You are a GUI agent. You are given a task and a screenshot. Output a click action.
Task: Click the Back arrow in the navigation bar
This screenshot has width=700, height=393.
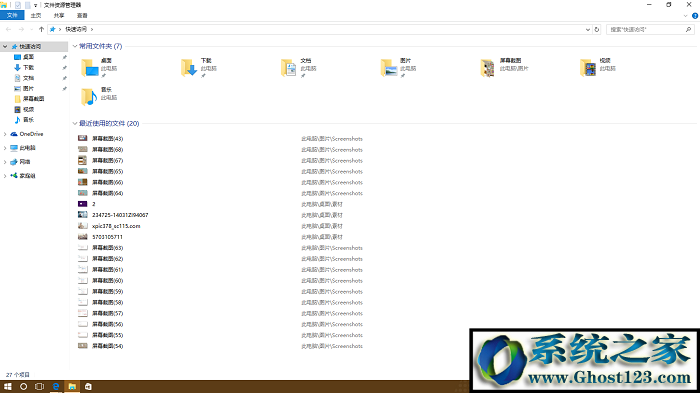8,29
